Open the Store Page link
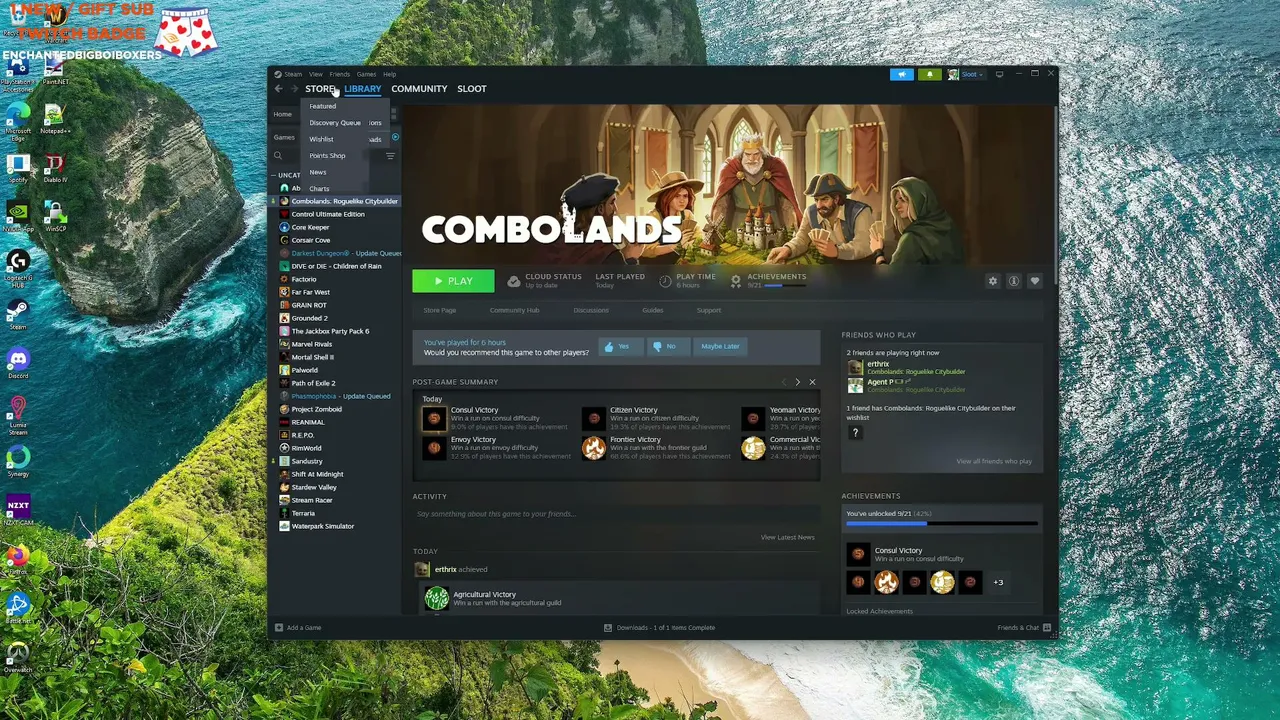 440,310
